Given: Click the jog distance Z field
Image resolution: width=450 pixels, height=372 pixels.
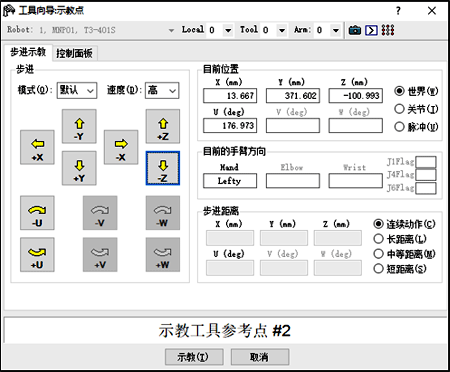Looking at the screenshot, I should coord(338,238).
